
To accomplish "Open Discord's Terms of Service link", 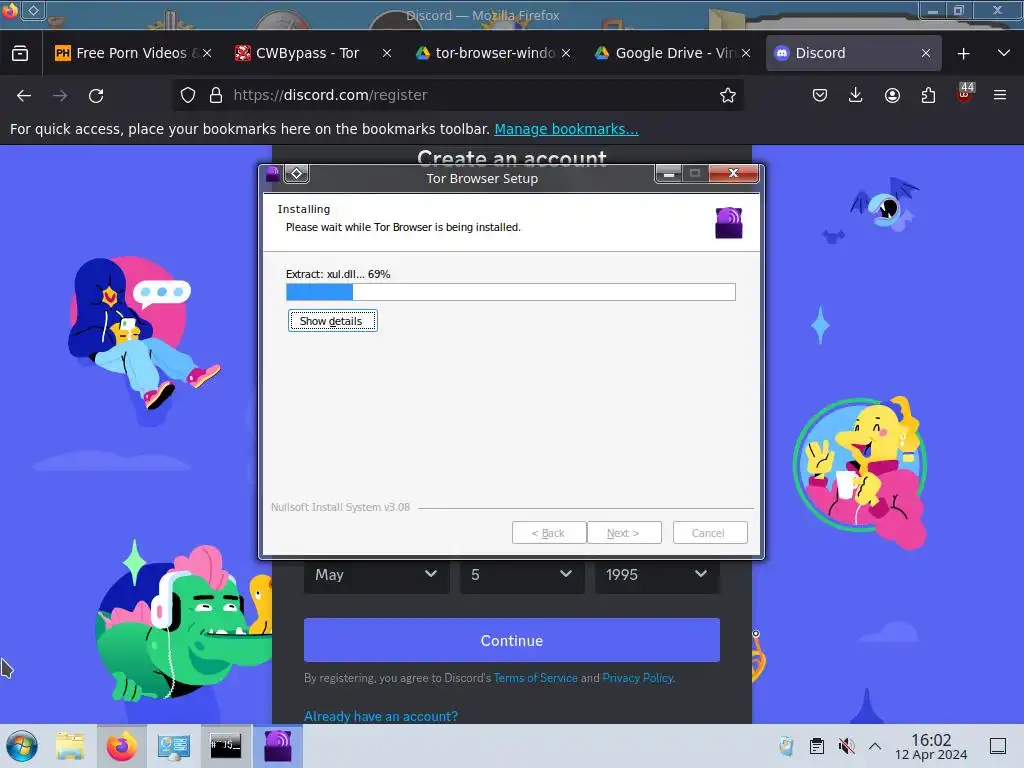I will coord(536,678).
